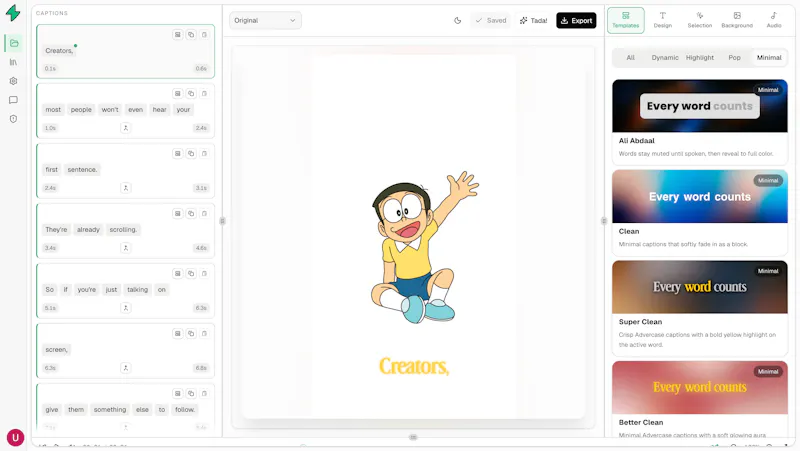Filter templates by Highlight

699,58
